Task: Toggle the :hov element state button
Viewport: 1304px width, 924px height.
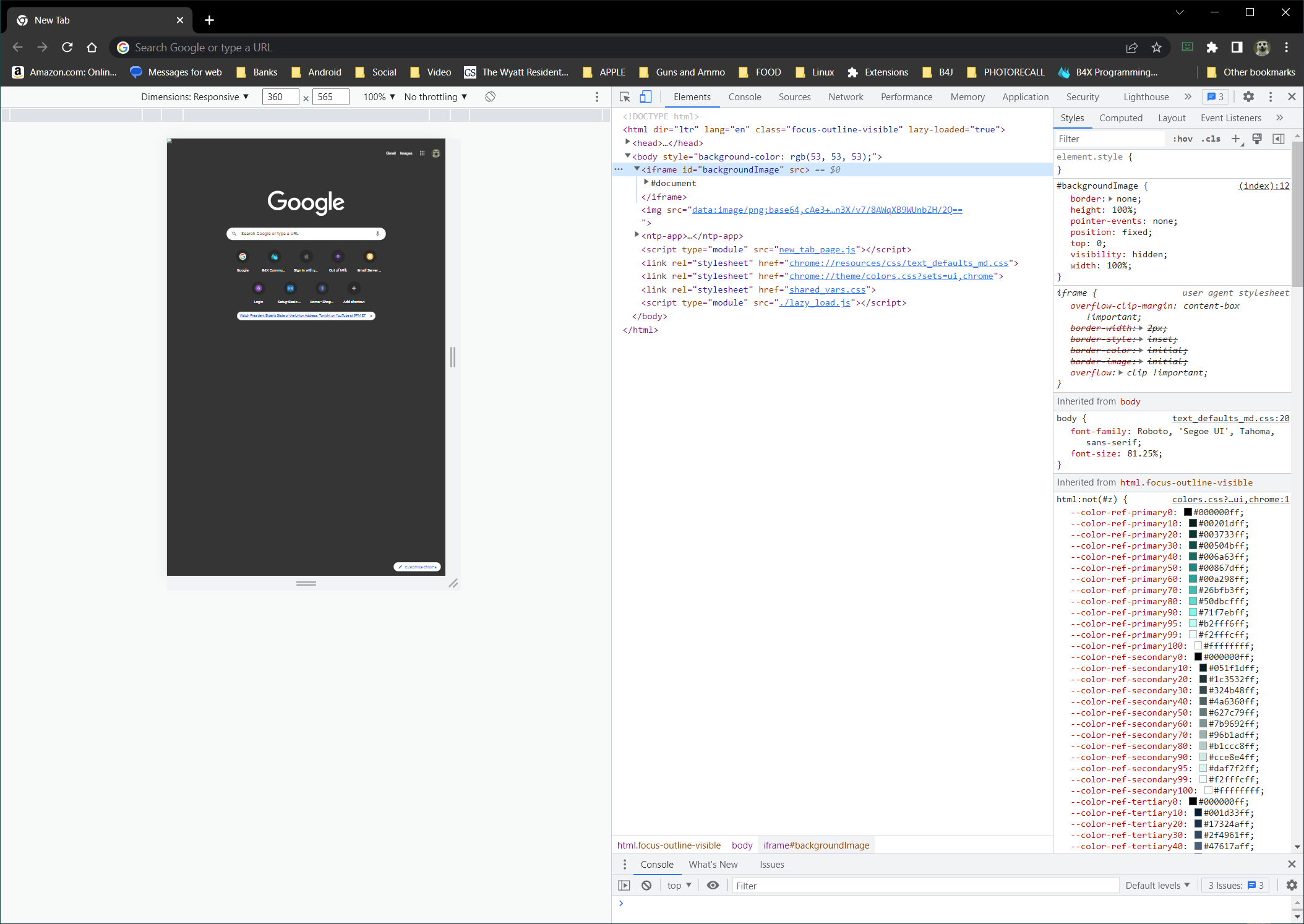Action: click(x=1182, y=139)
